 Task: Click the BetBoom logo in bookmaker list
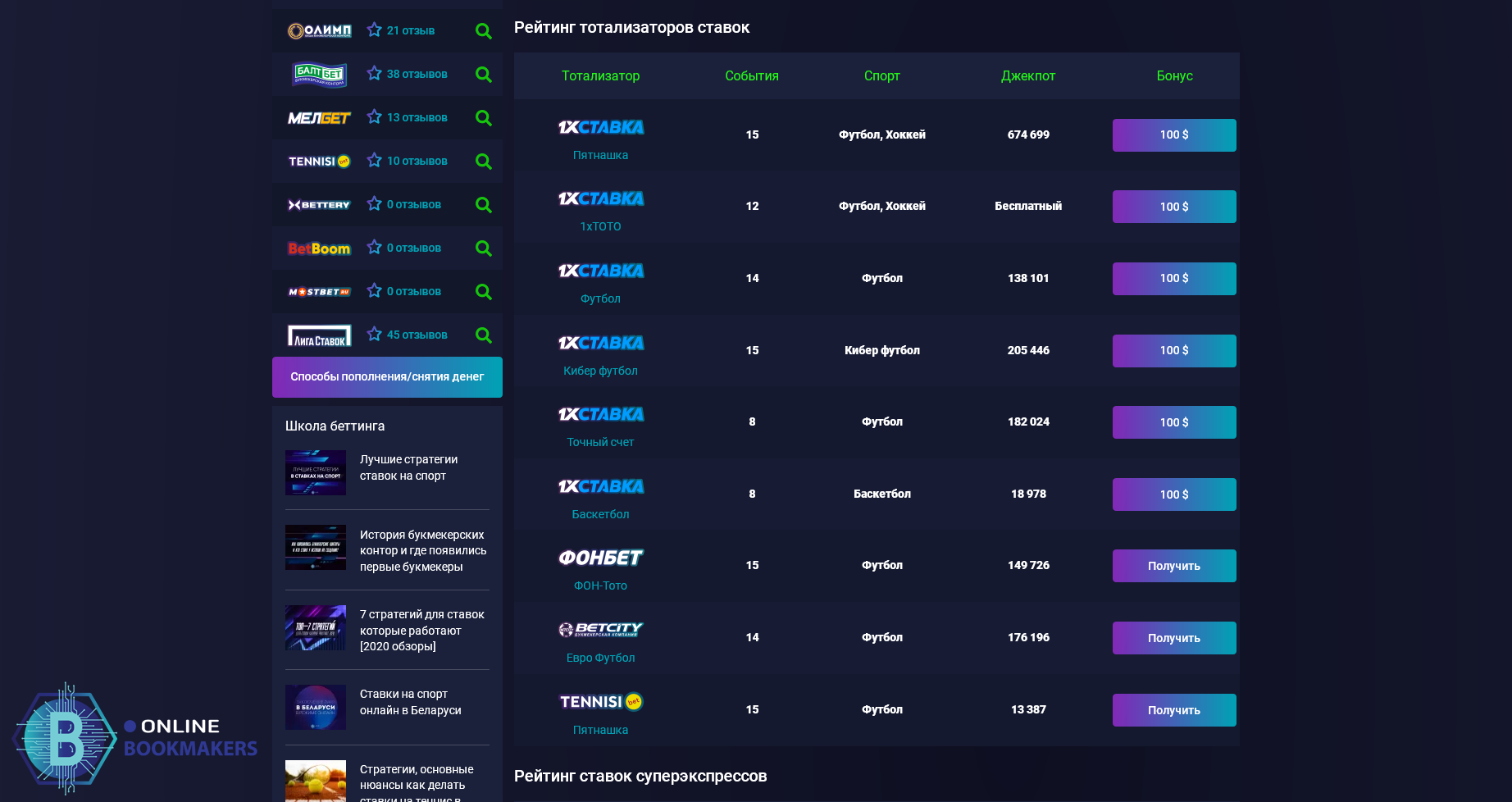(x=319, y=248)
